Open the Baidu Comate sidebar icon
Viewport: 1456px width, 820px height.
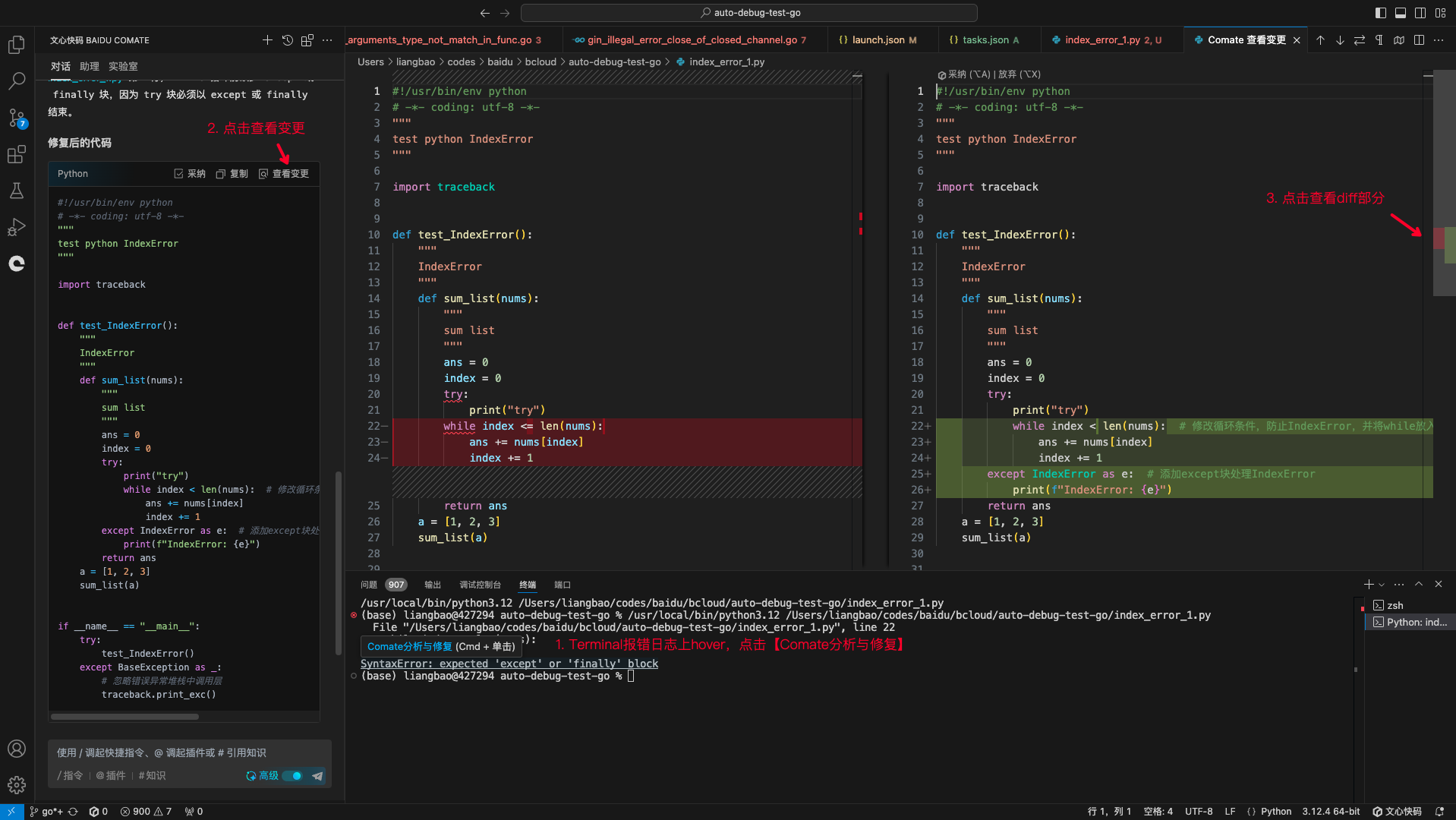point(17,263)
